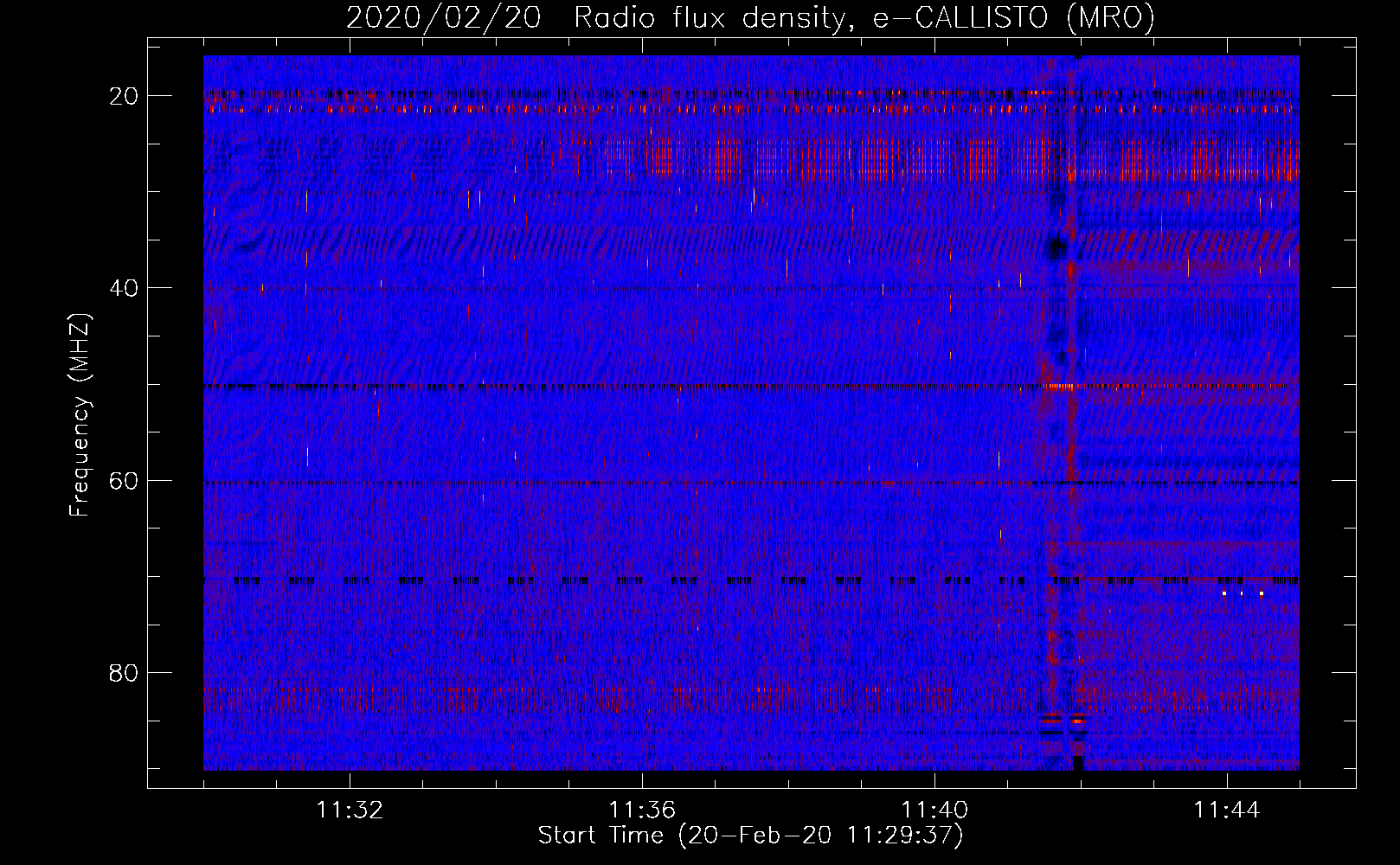Click the "11:36" time tick label
The width and height of the screenshot is (1400, 865).
[x=642, y=811]
